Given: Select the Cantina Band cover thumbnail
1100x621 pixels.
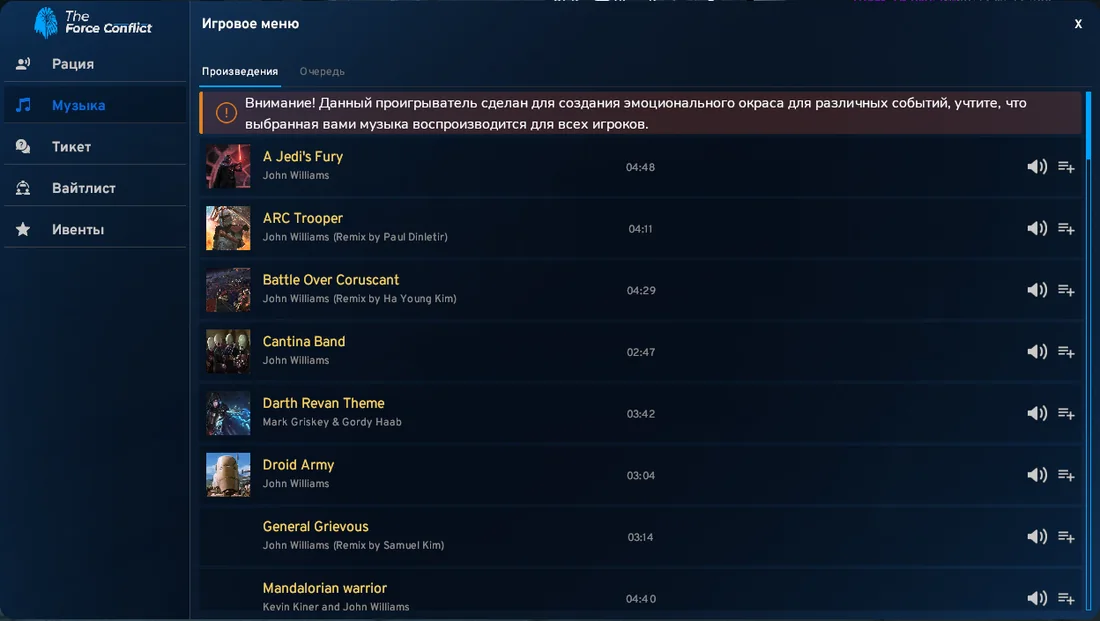Looking at the screenshot, I should pos(228,352).
